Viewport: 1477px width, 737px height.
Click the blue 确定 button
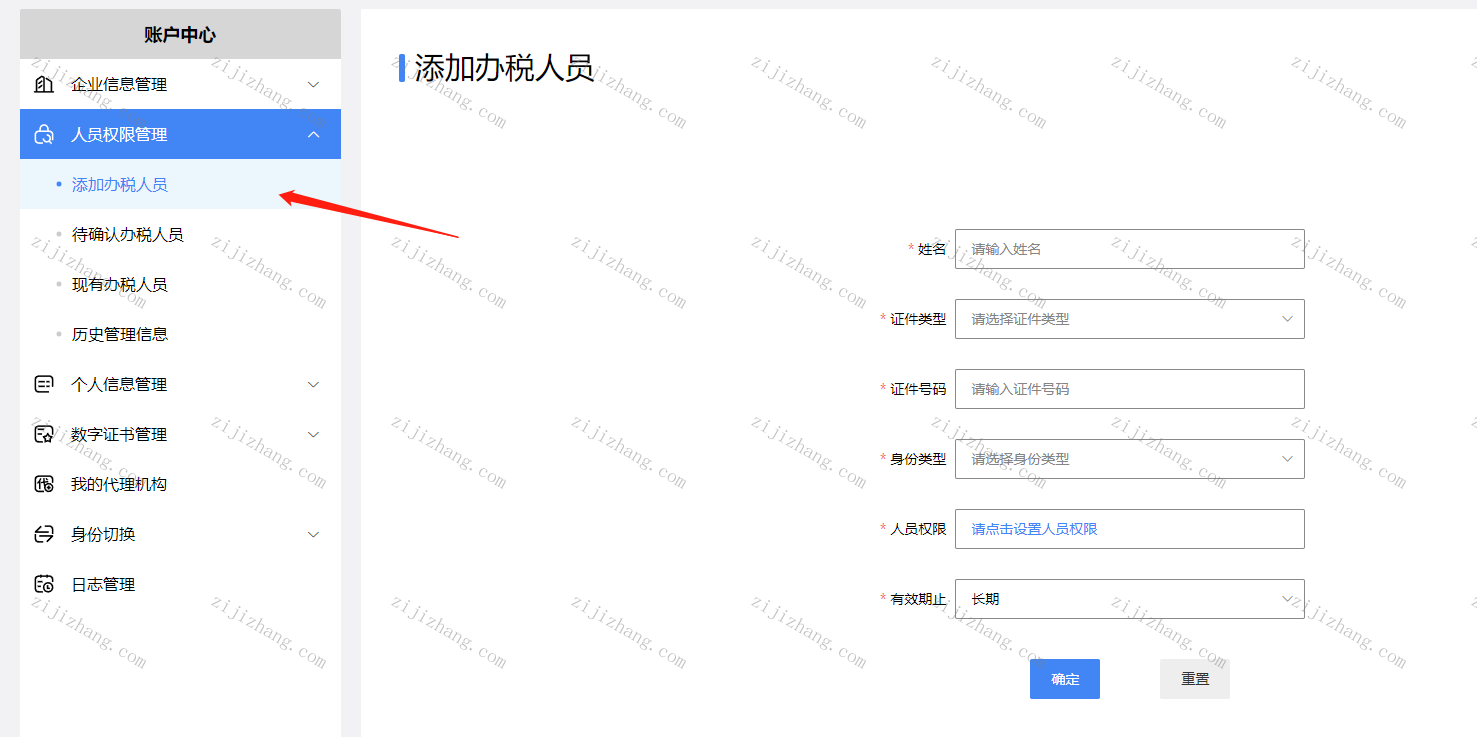(1065, 679)
